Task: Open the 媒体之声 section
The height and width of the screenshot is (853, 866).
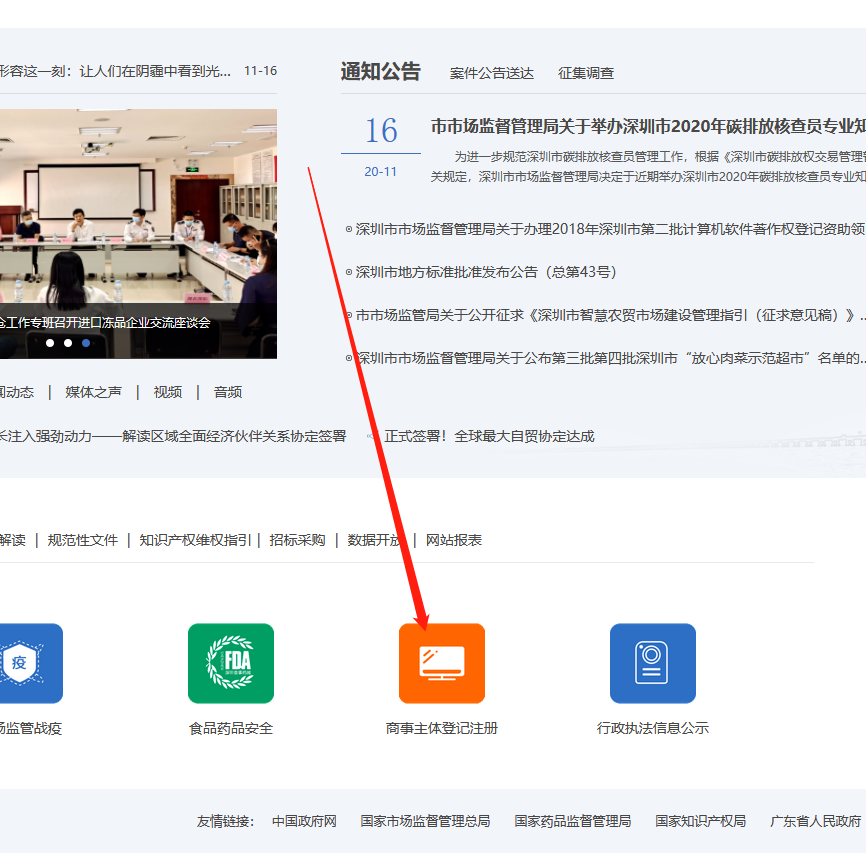Action: 93,391
